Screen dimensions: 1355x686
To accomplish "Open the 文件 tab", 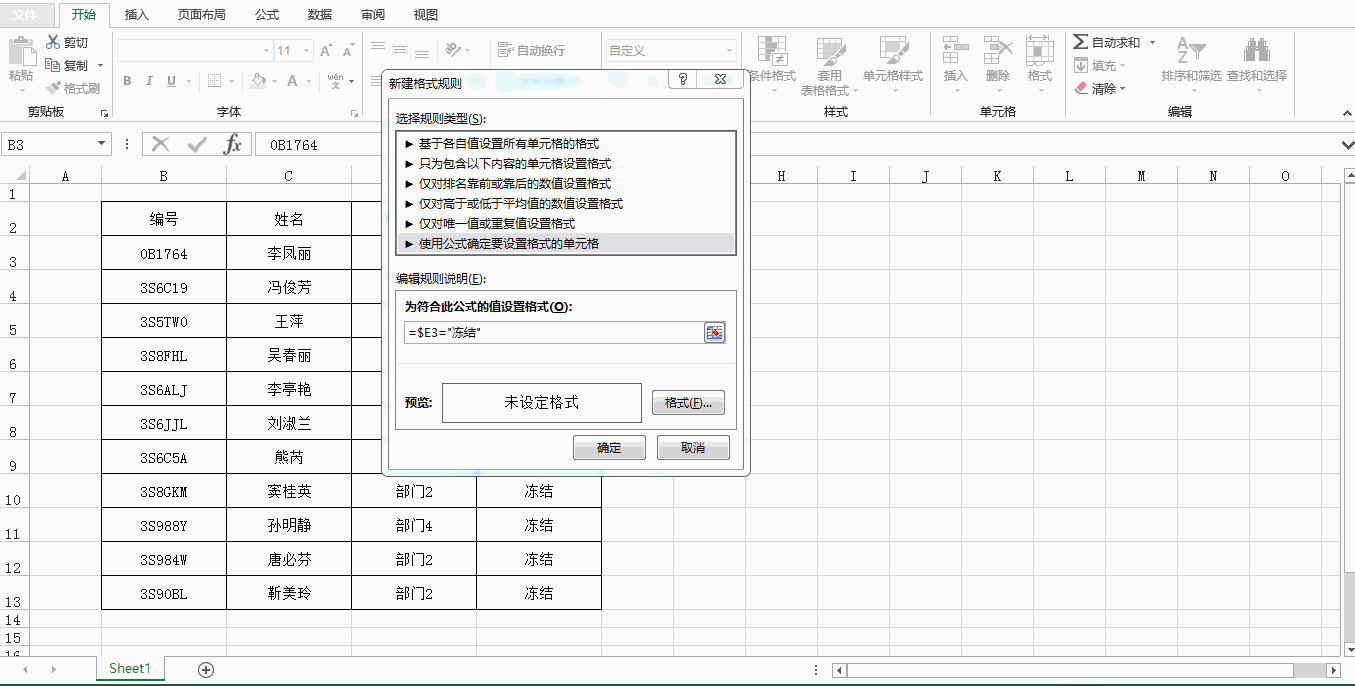I will coord(25,15).
